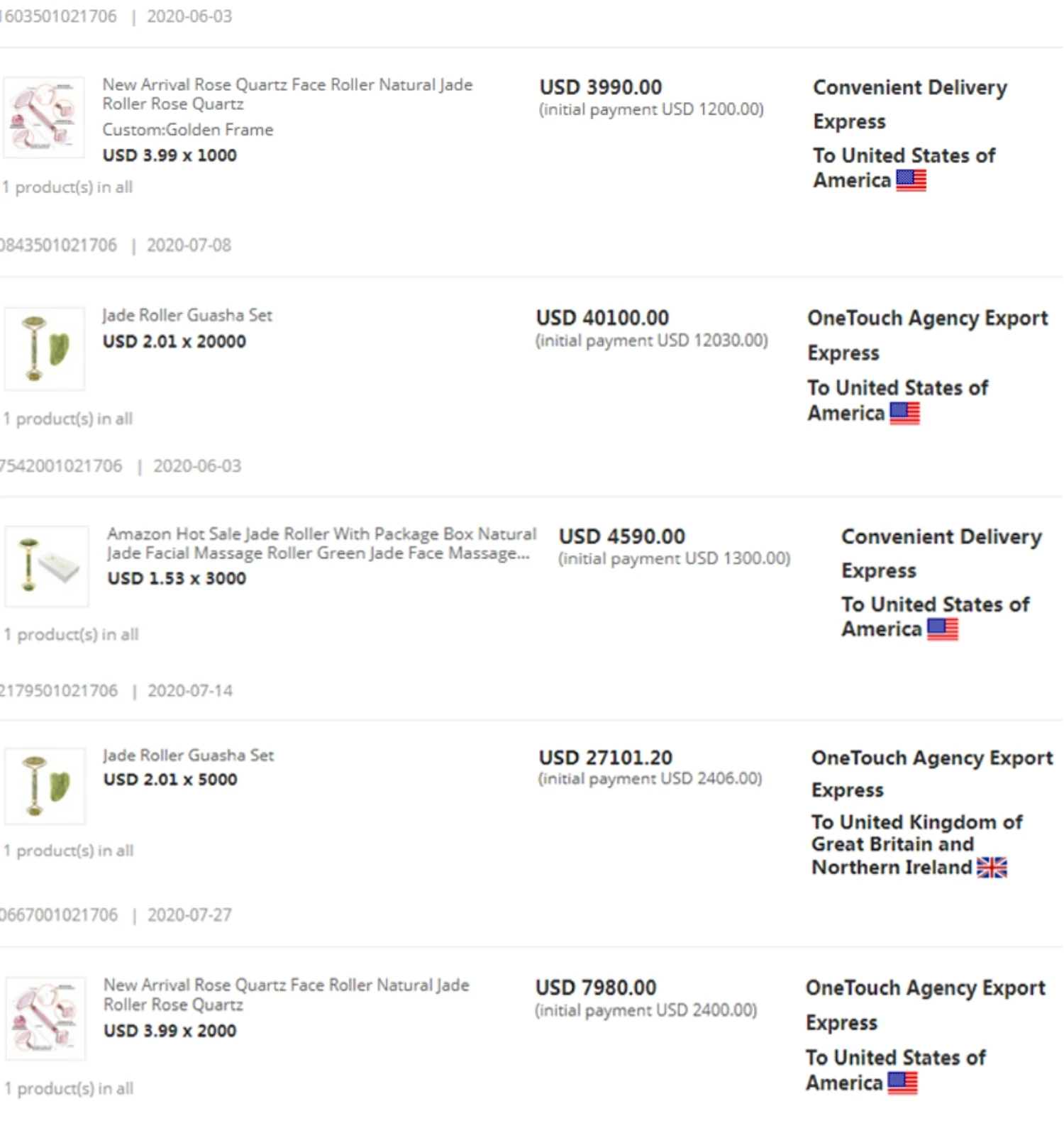The width and height of the screenshot is (1064, 1128).
Task: Click the United Kingdom flag icon
Action: 991,868
